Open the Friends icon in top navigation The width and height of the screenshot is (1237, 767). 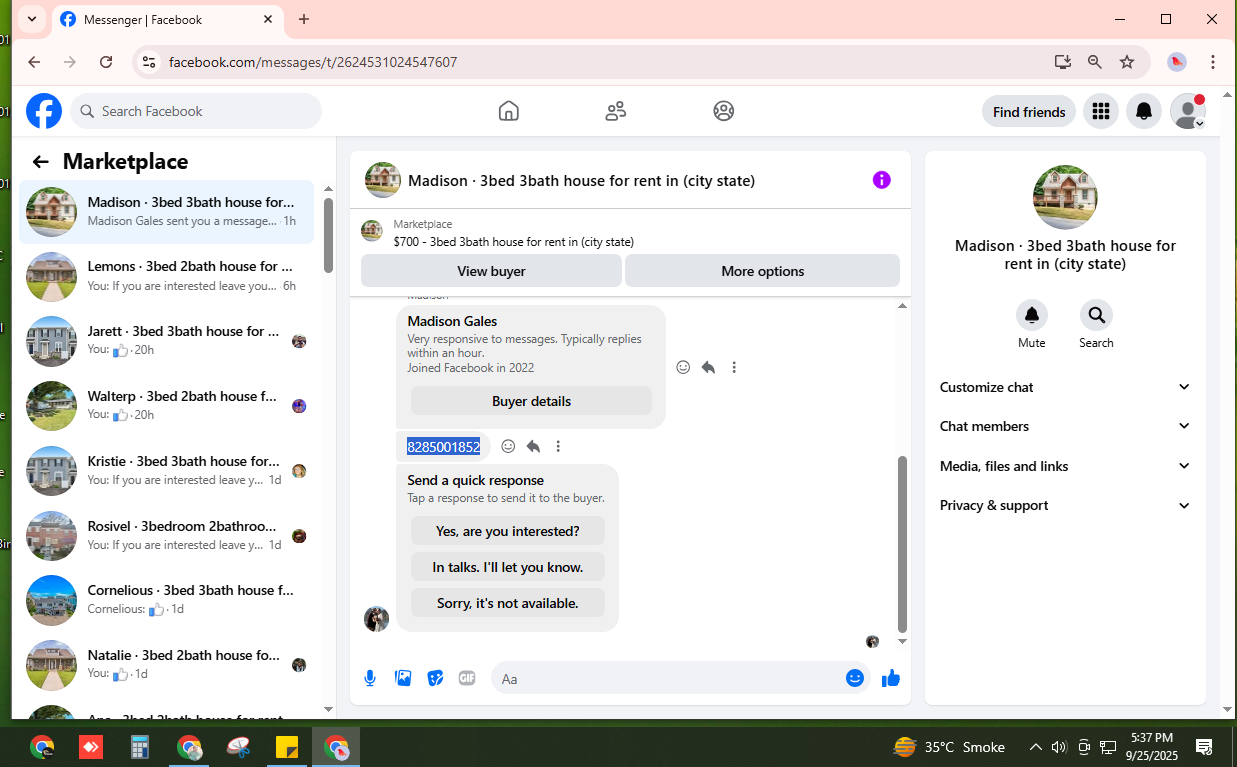tap(616, 111)
